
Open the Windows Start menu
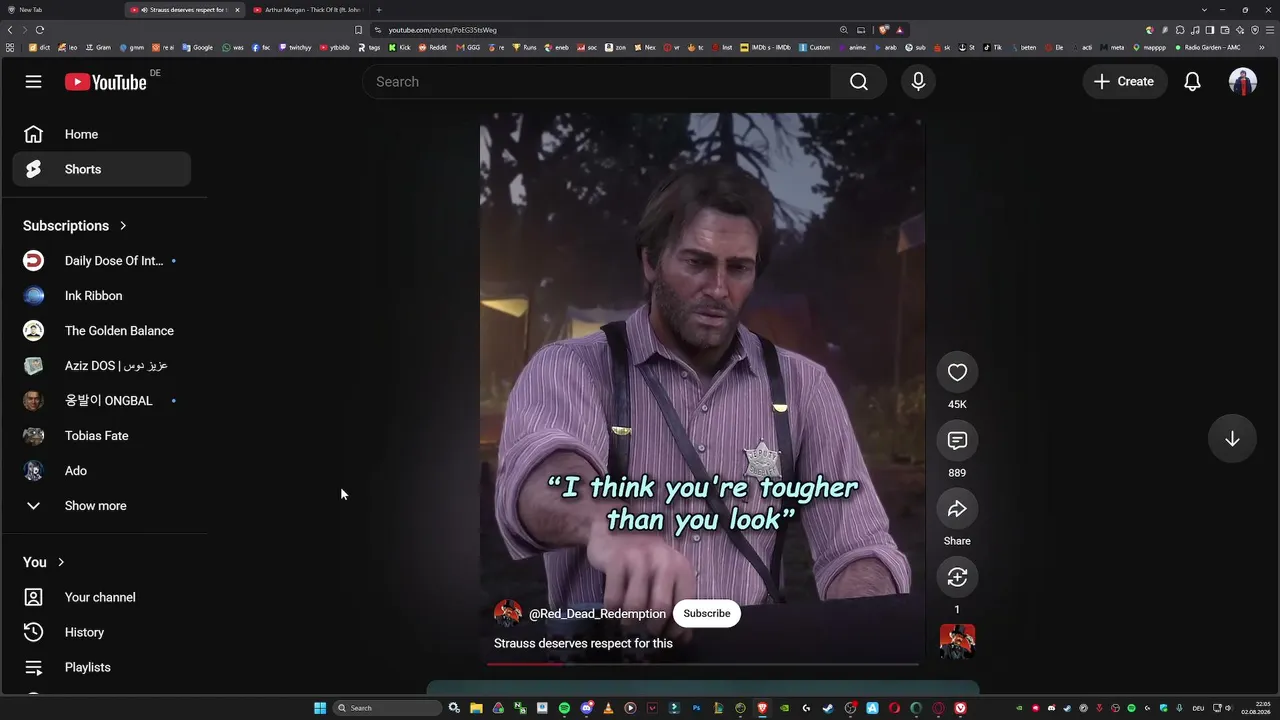320,708
